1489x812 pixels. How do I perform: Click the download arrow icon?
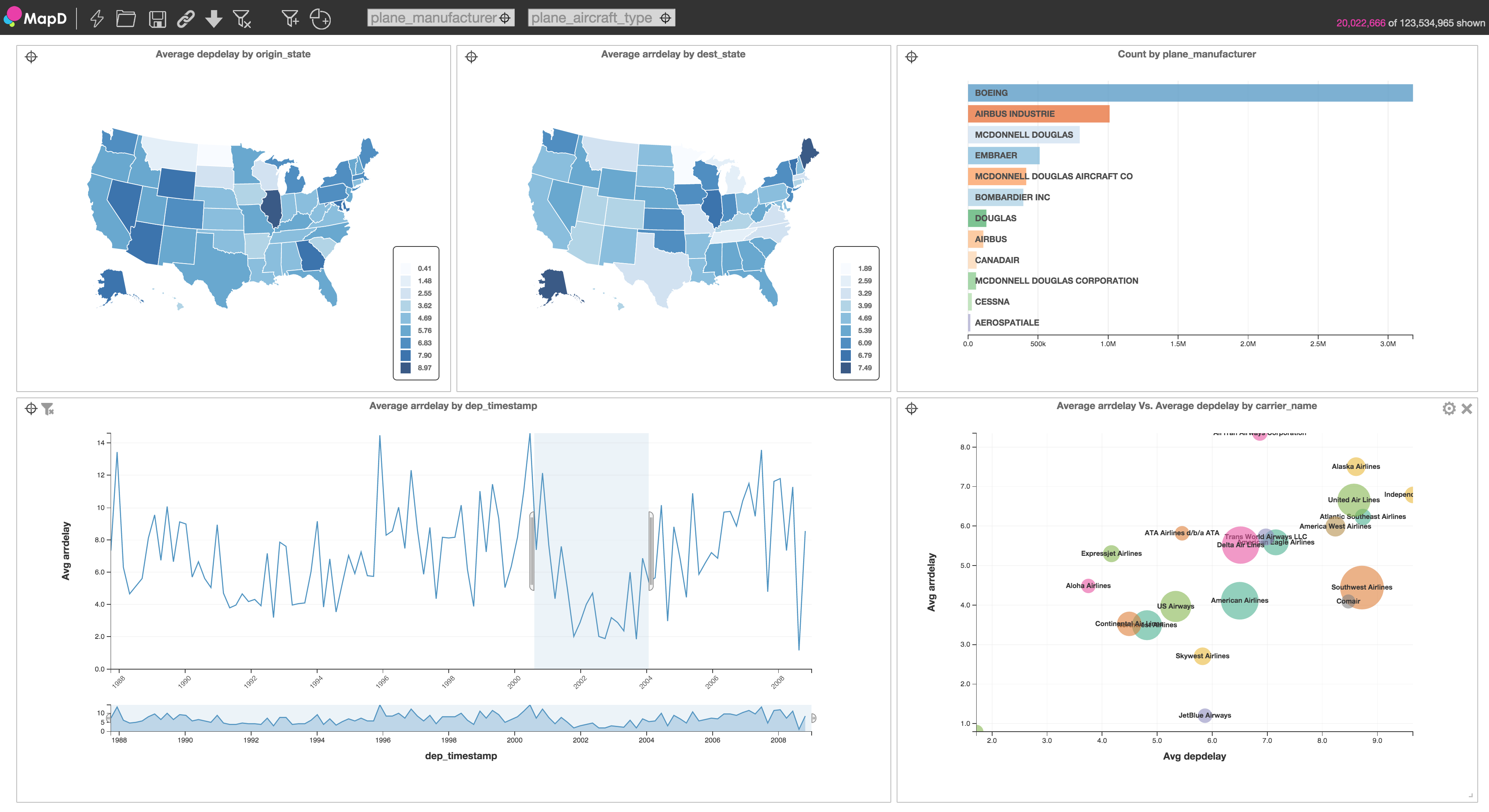(214, 19)
